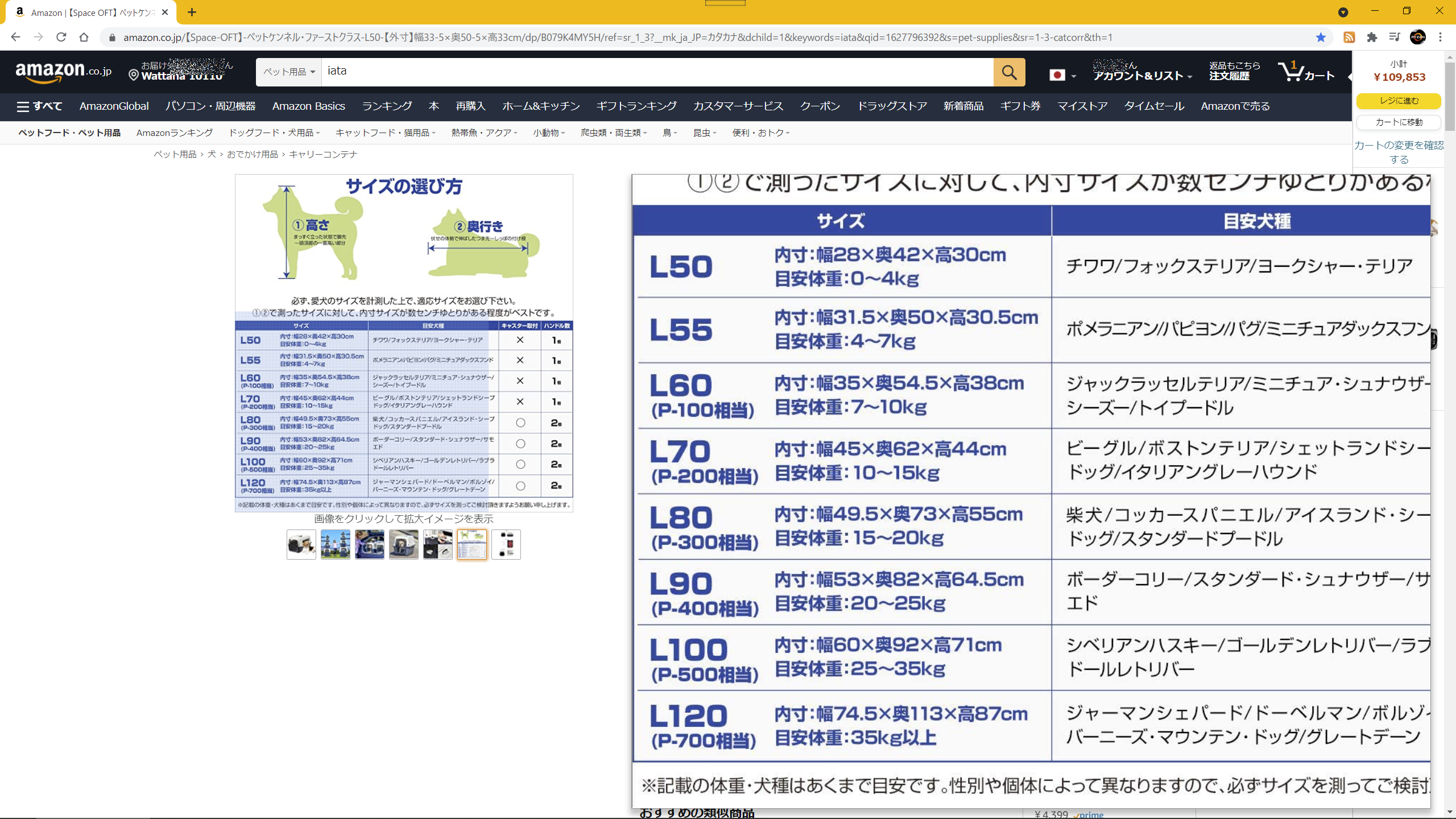Click ペットフード・ペット用品 subnav link
Viewport: 1456px width, 819px height.
click(x=69, y=133)
